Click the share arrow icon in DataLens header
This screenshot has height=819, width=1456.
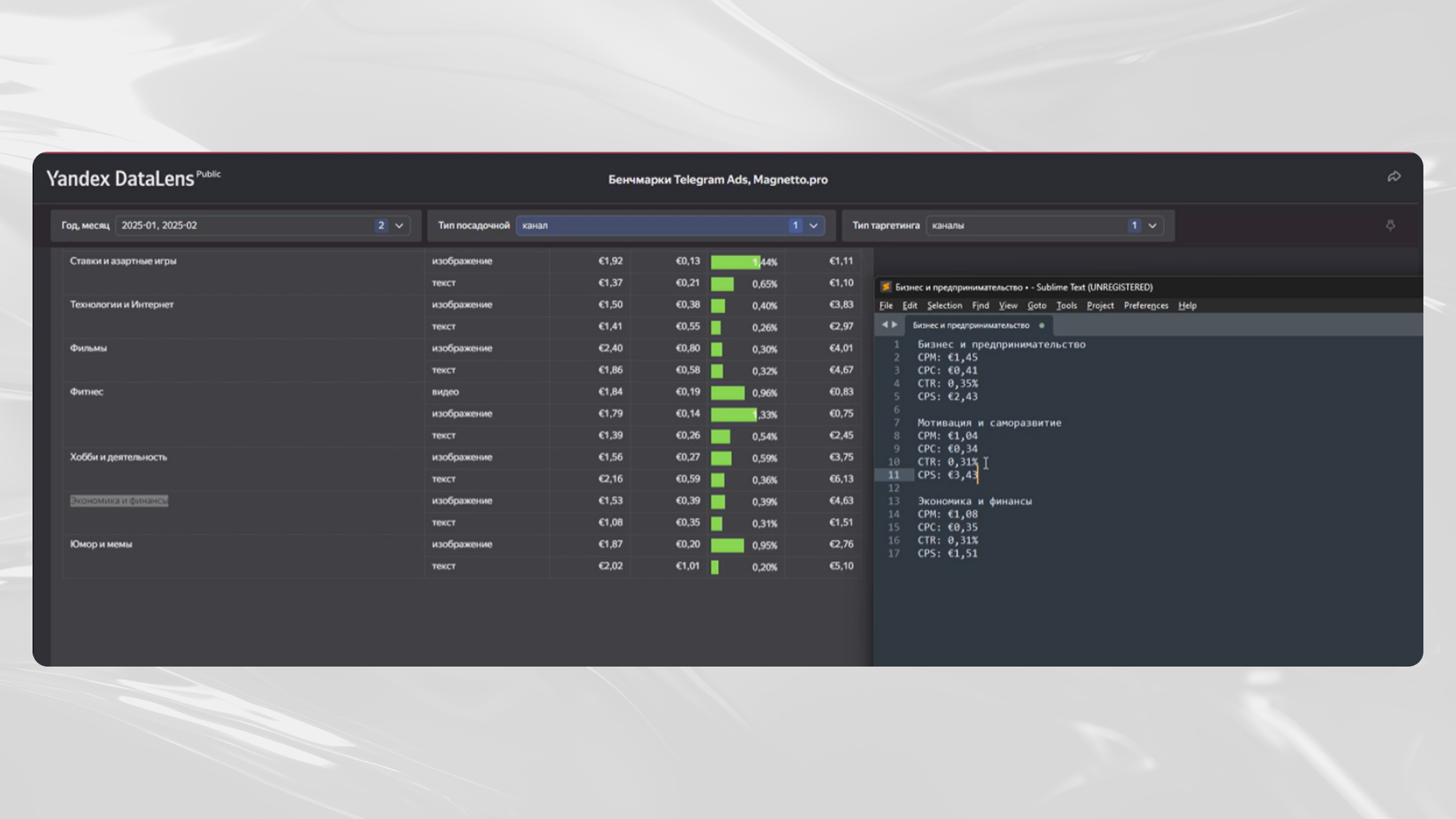point(1394,177)
